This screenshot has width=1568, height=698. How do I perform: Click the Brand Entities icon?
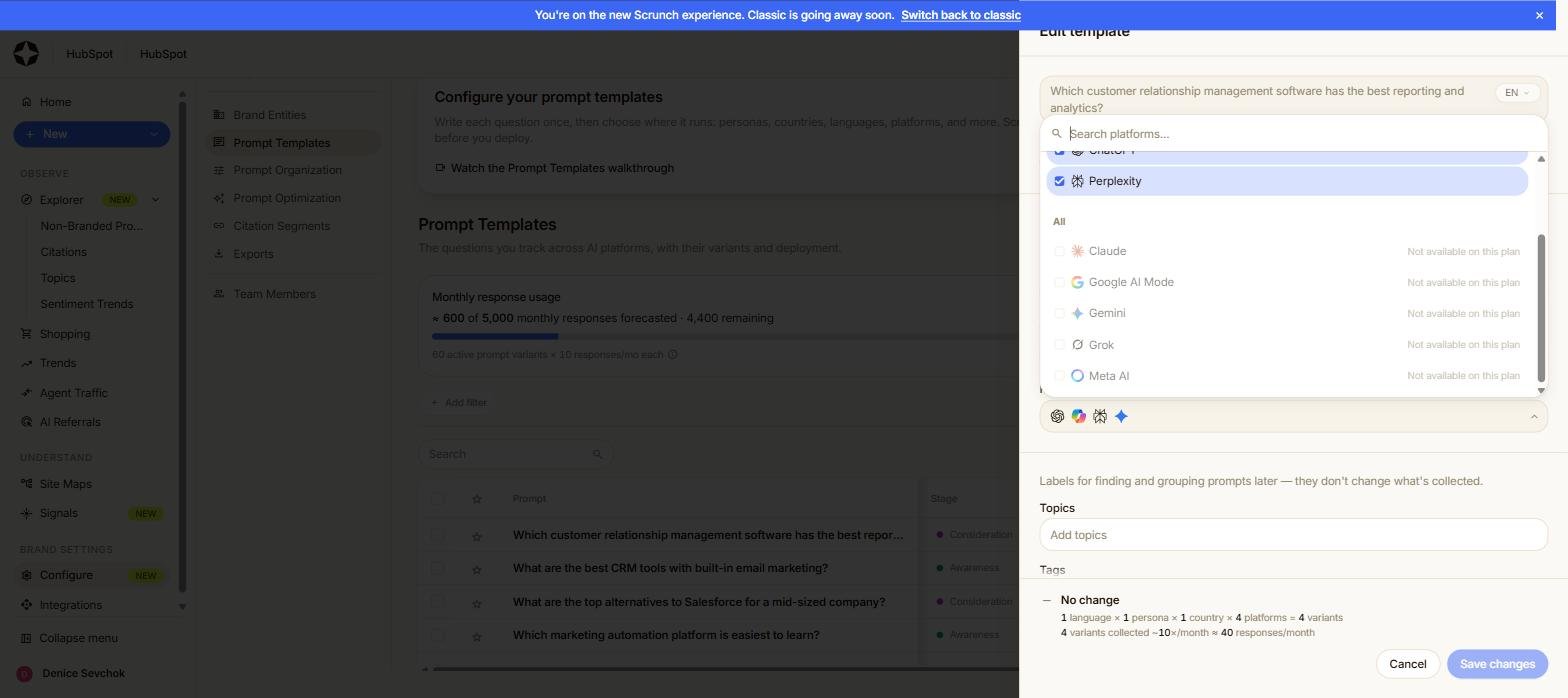point(219,115)
